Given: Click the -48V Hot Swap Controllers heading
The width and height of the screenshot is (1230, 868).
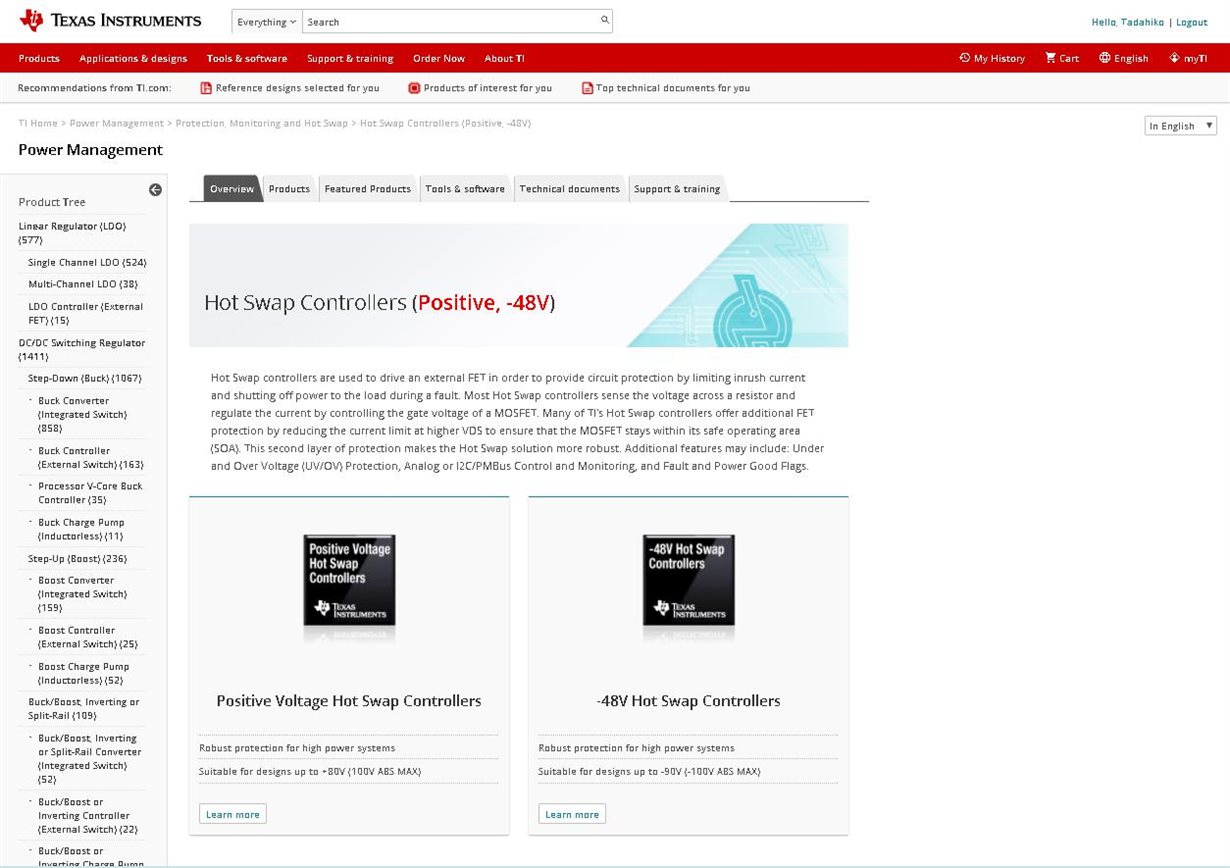Looking at the screenshot, I should [688, 701].
